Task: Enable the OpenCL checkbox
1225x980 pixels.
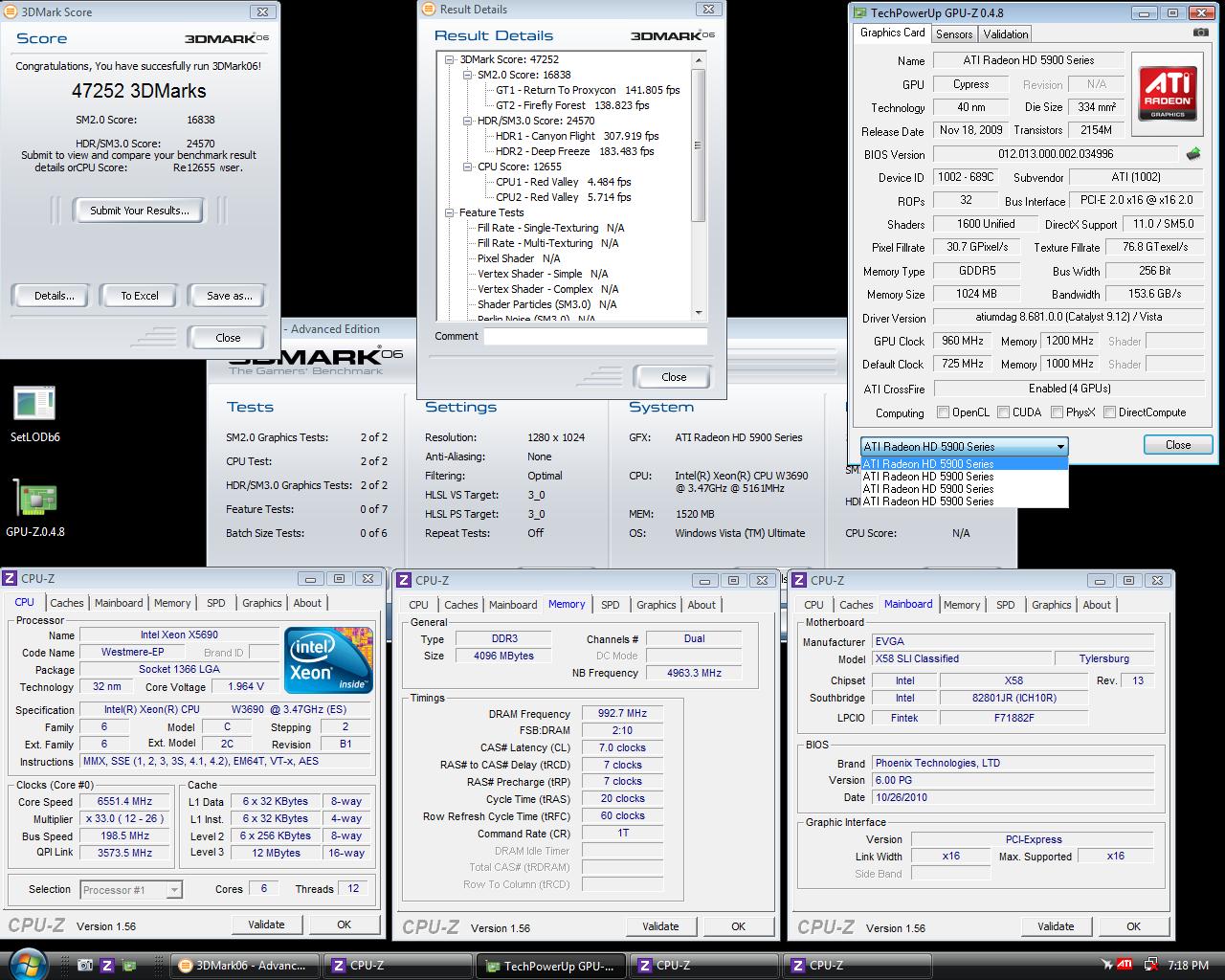Action: pos(944,412)
